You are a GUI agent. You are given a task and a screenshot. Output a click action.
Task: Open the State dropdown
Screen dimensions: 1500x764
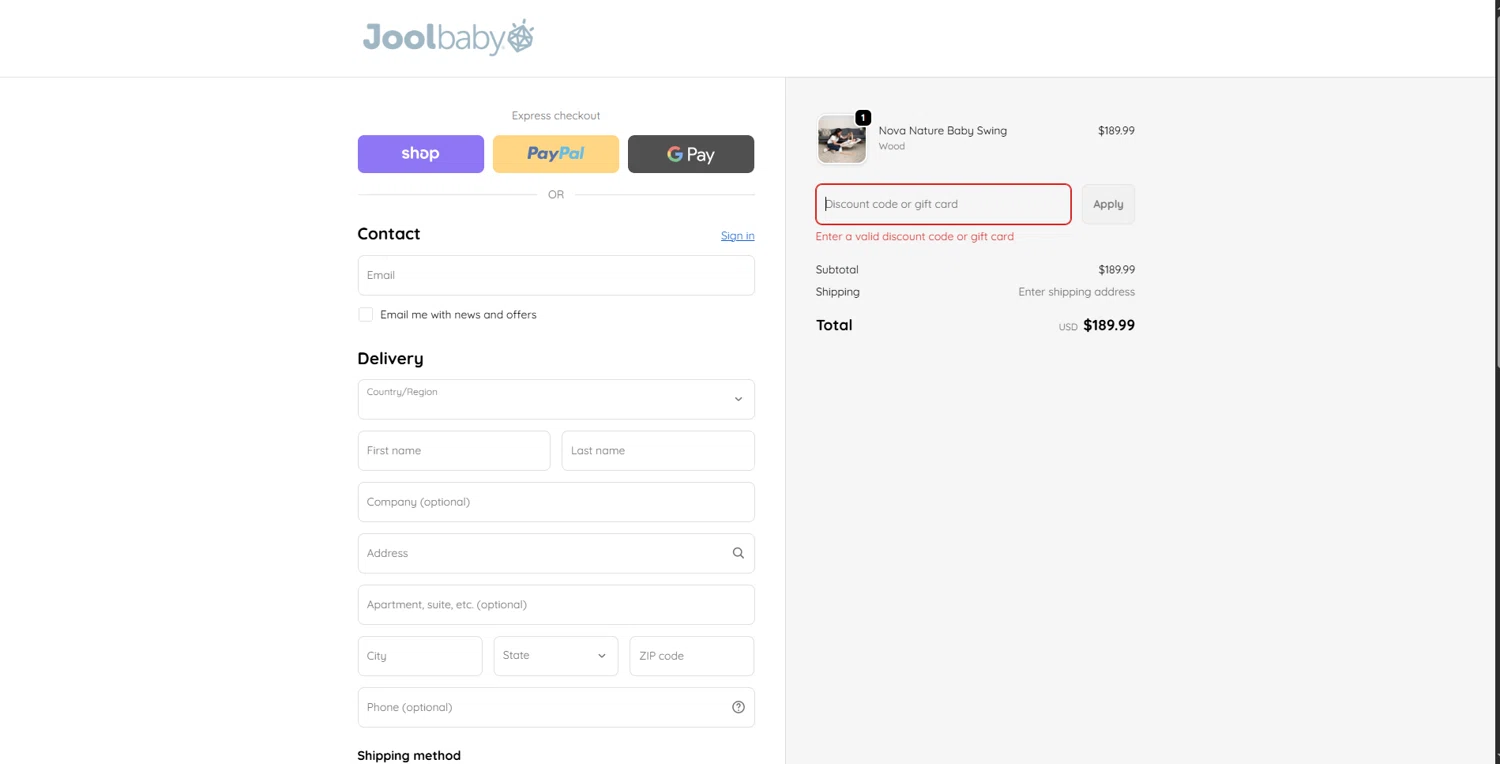556,656
